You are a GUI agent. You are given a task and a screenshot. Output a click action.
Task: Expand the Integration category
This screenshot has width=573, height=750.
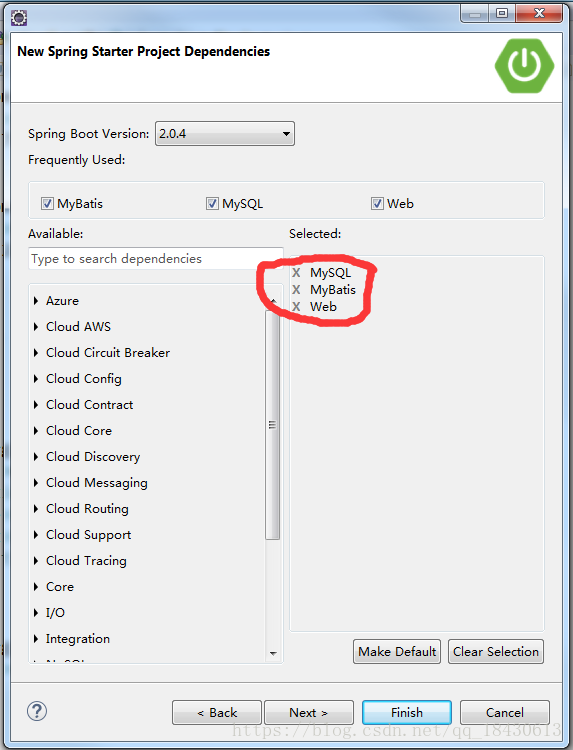click(36, 639)
